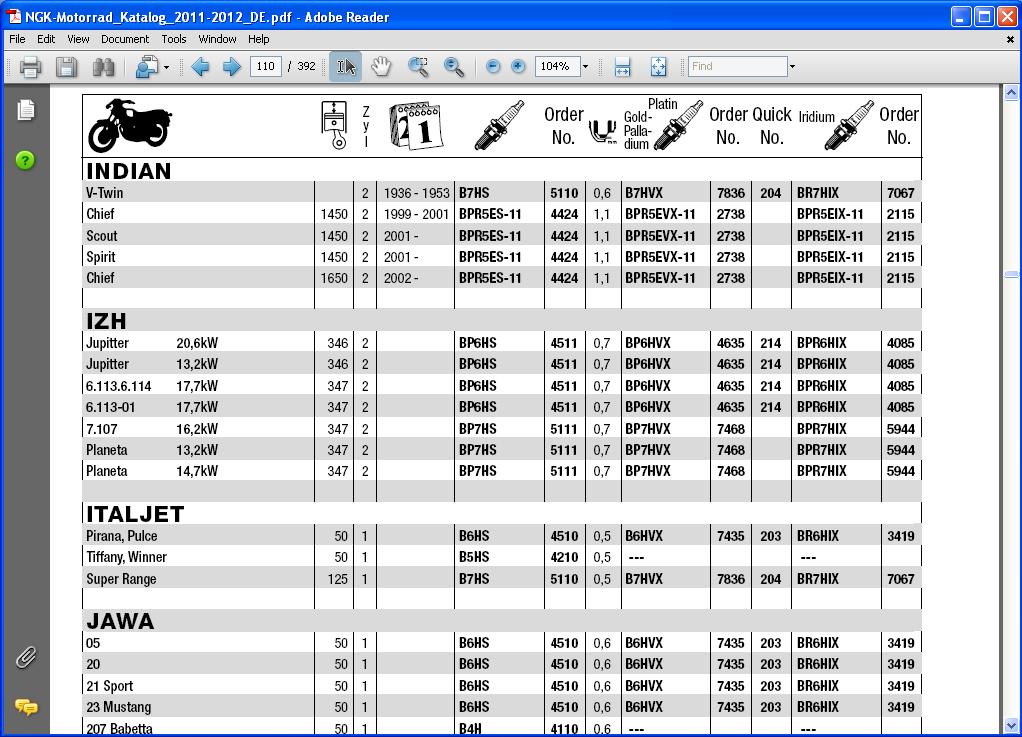Click the JAWA section heading

pyautogui.click(x=120, y=621)
